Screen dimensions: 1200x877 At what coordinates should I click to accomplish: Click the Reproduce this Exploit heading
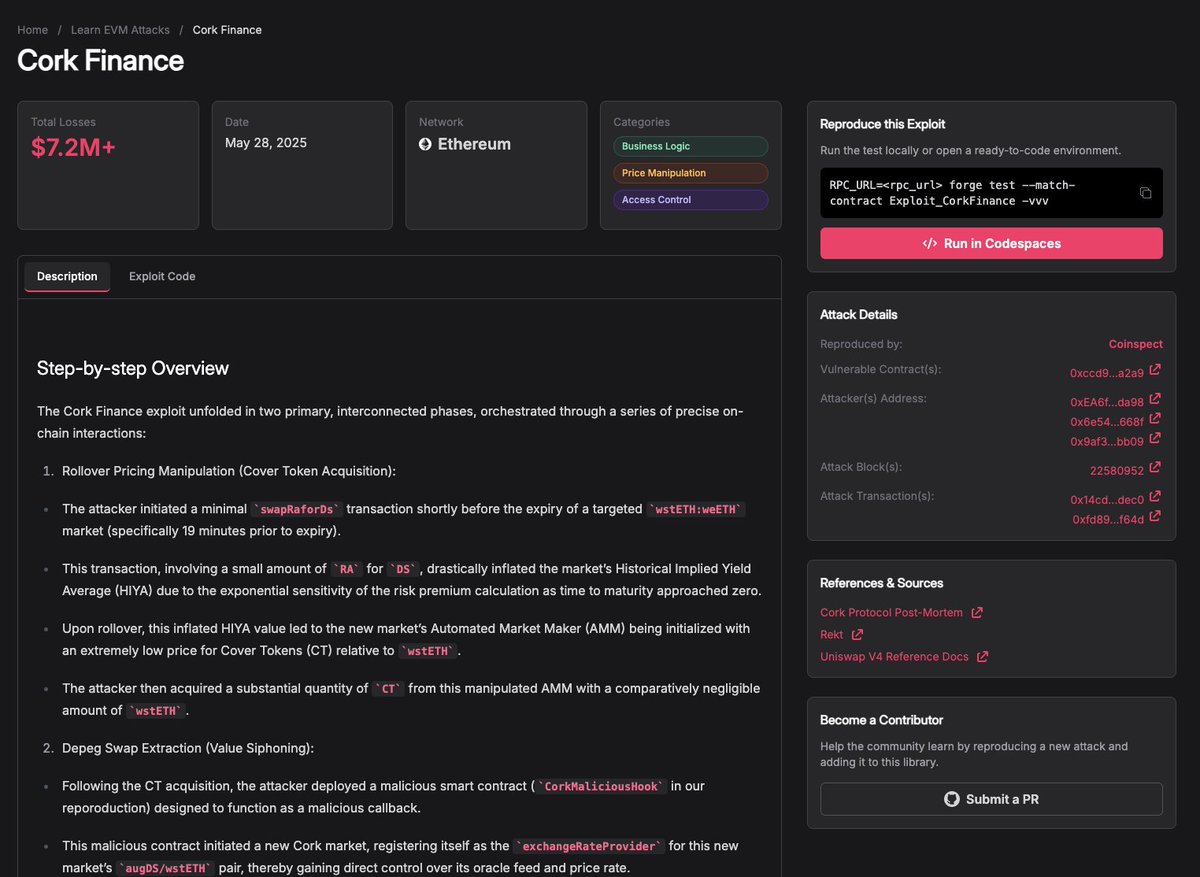(x=882, y=124)
